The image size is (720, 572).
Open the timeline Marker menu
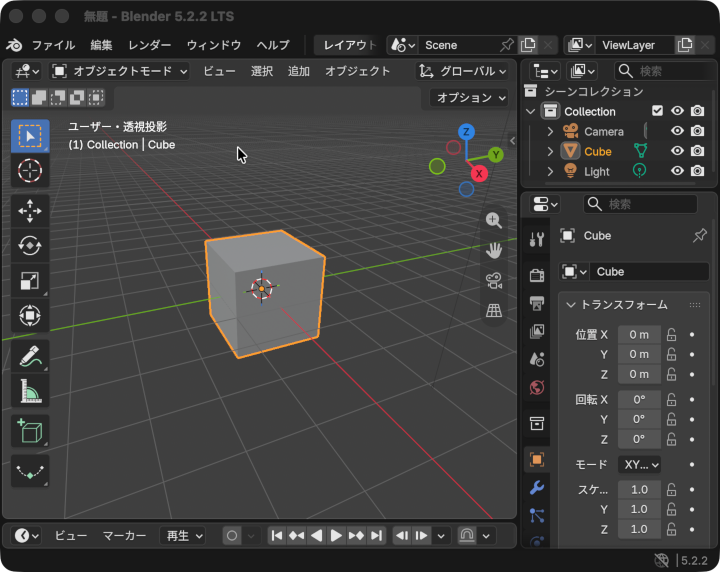124,536
